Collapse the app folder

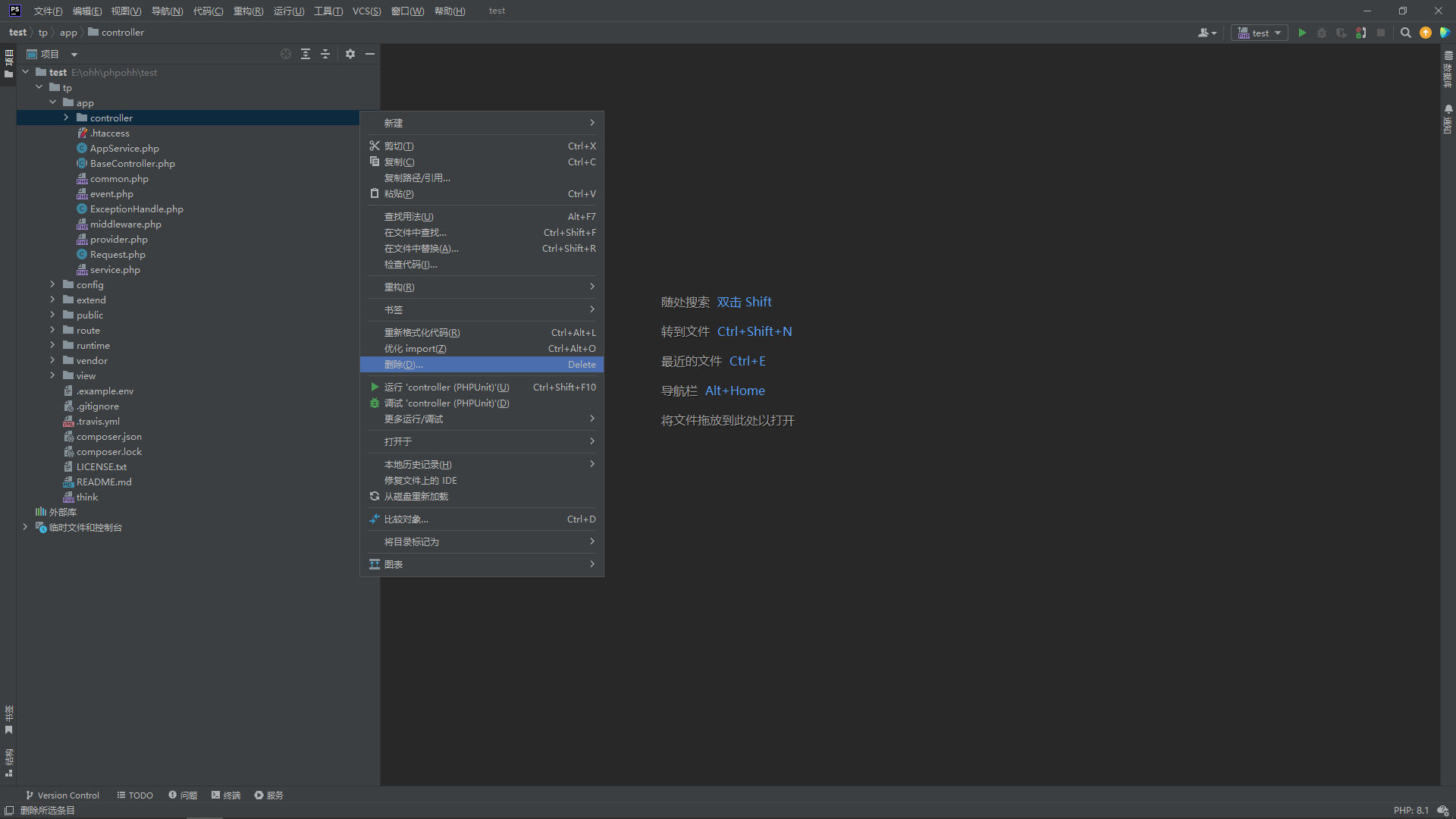click(x=52, y=102)
